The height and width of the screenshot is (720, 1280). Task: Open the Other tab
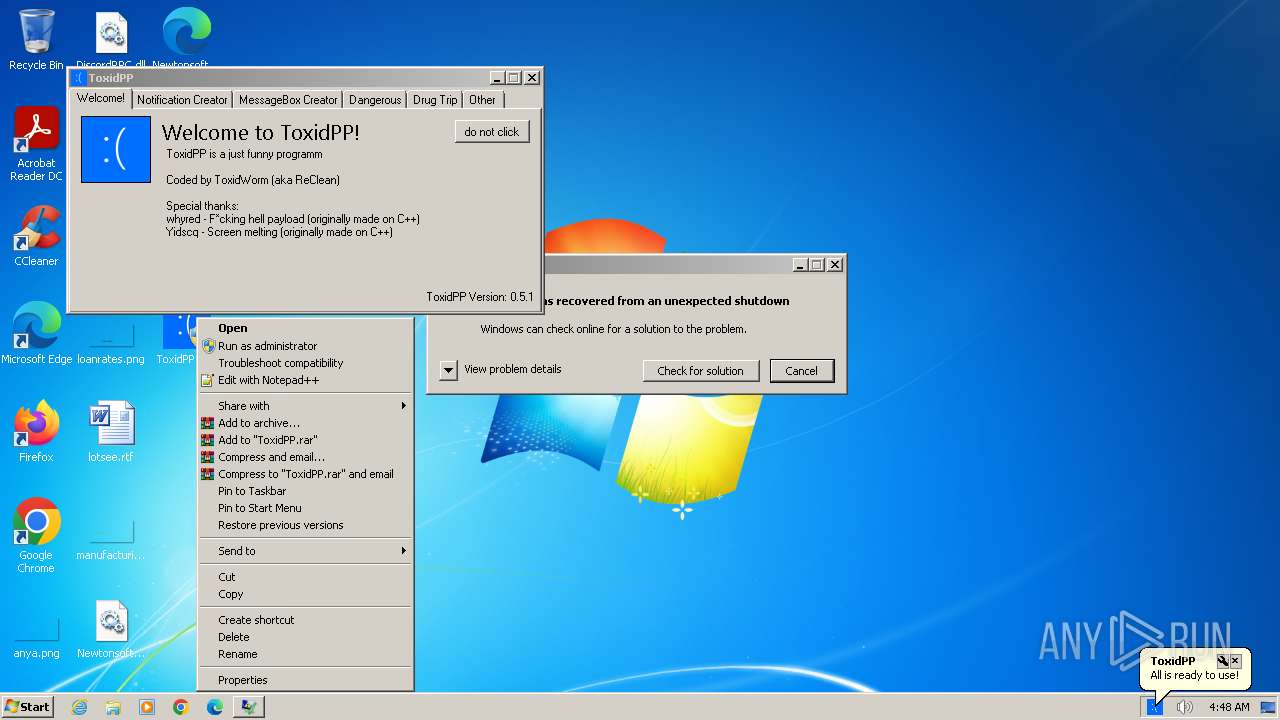pyautogui.click(x=482, y=100)
